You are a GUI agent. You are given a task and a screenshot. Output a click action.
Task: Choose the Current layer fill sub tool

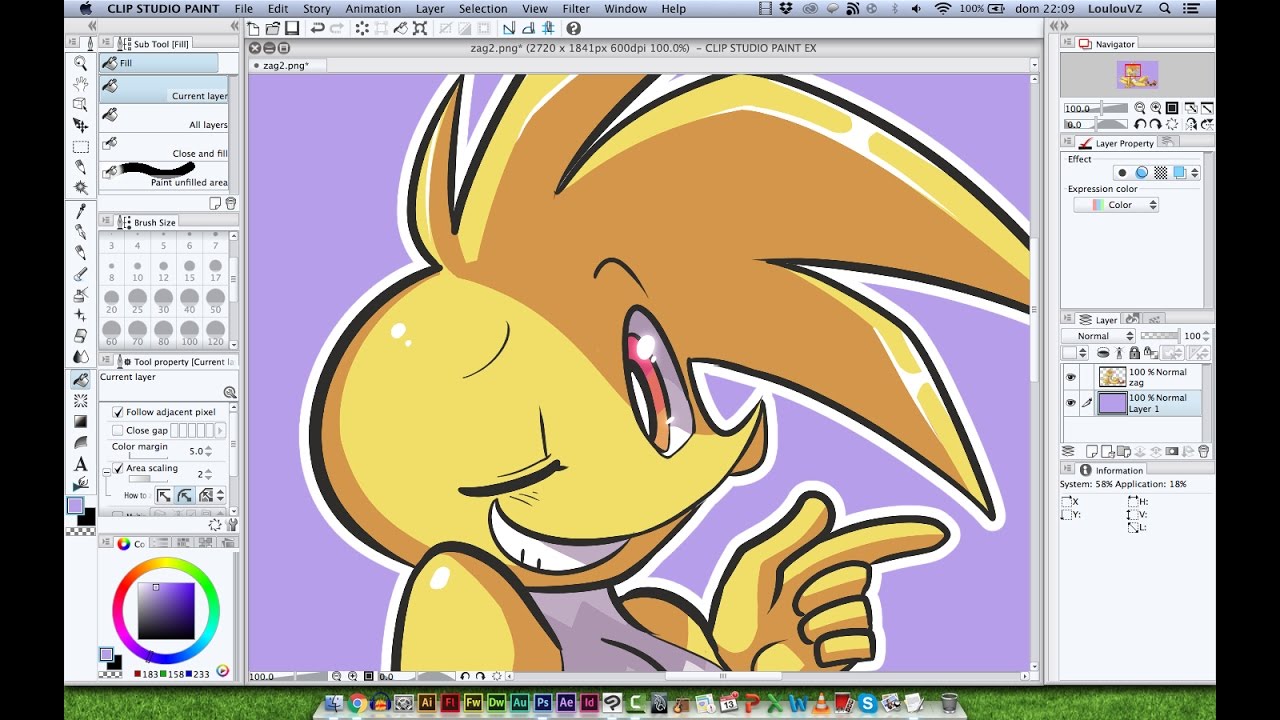click(x=163, y=90)
